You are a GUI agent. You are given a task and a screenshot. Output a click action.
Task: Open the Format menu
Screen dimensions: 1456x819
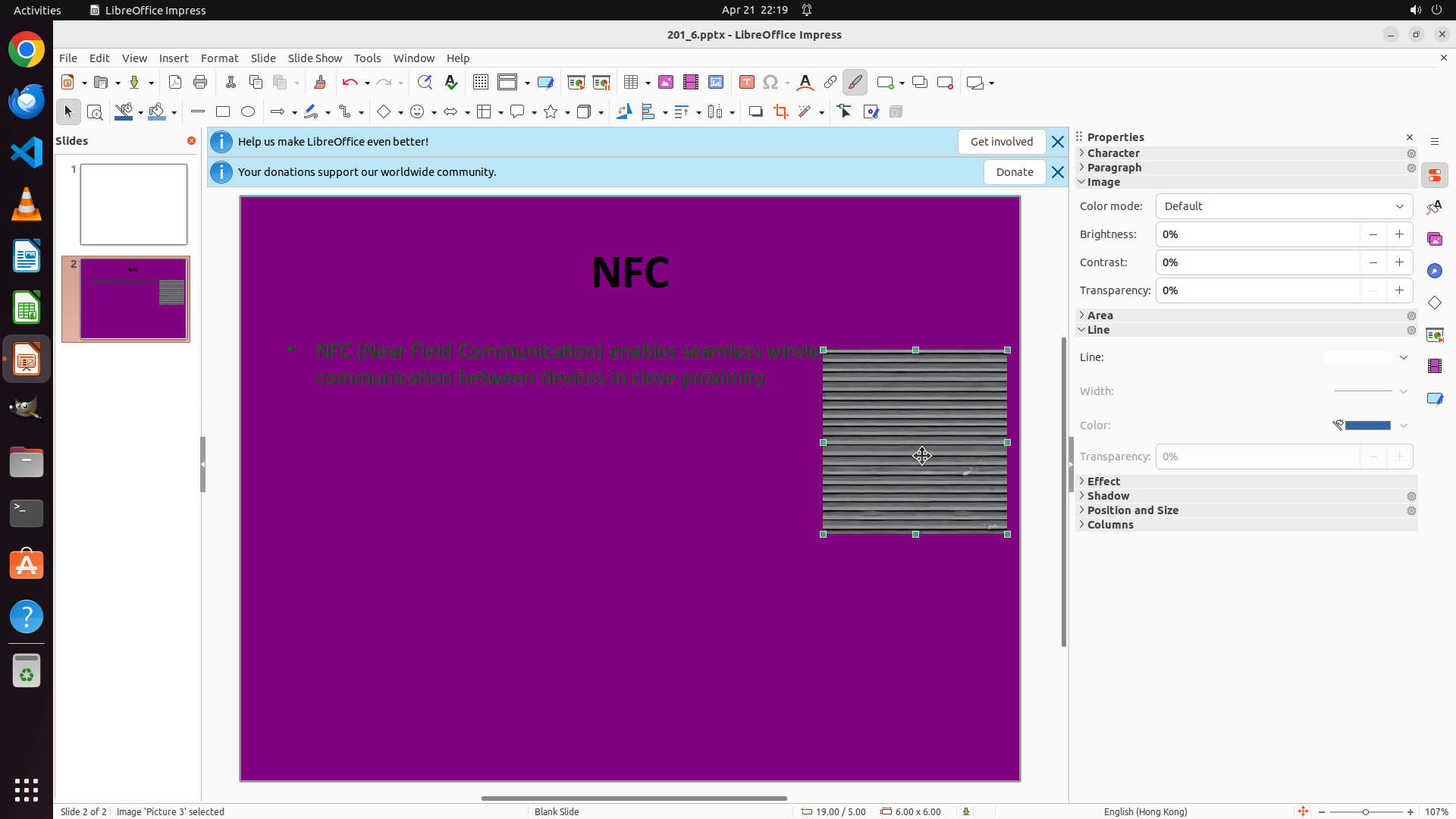219,58
